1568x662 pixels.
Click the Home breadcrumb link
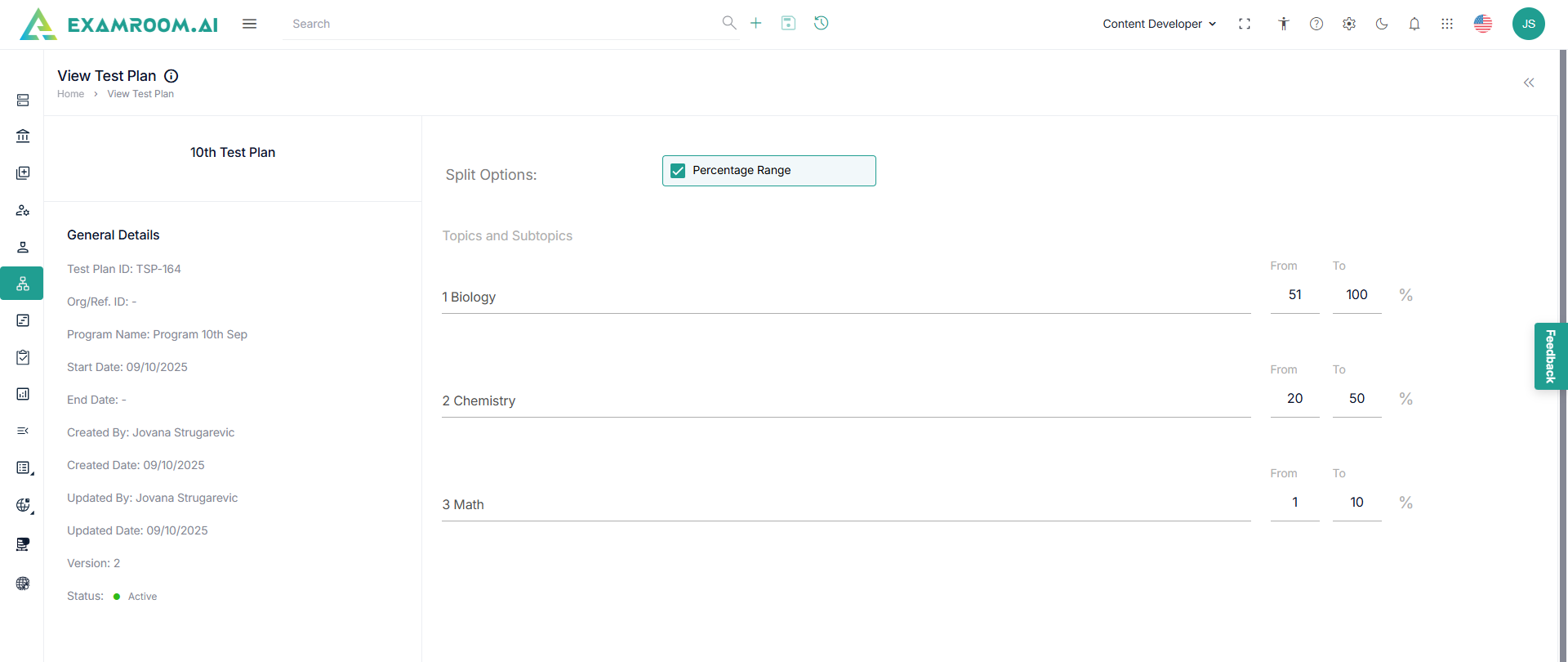click(70, 94)
